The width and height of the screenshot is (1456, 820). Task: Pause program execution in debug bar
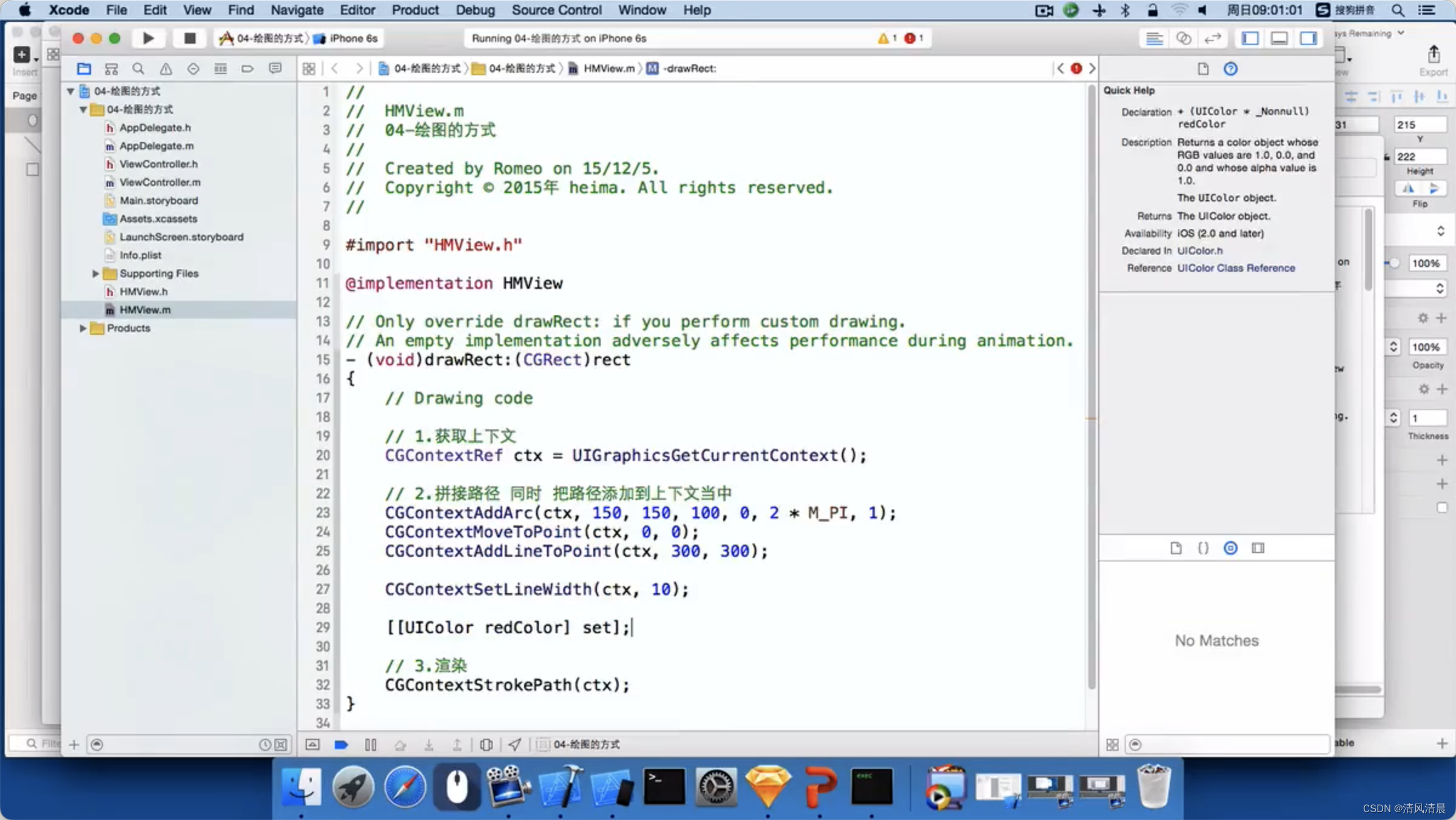click(371, 744)
